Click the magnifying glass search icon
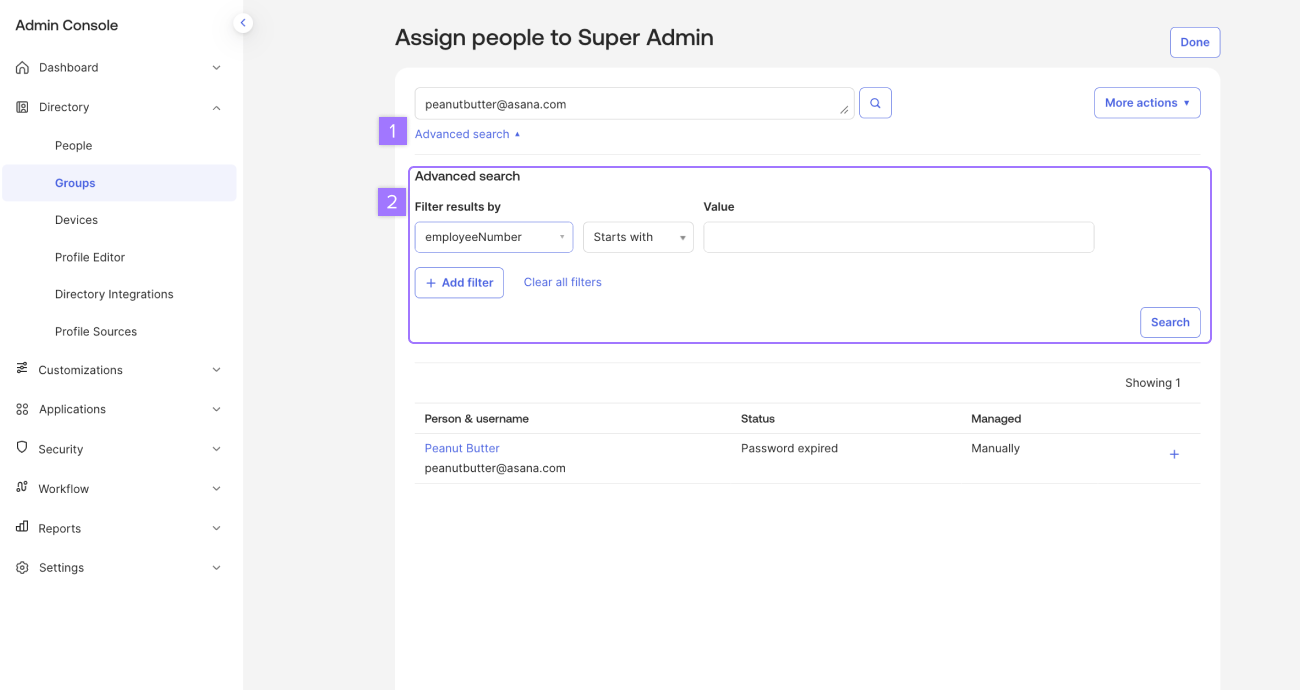This screenshot has width=1300, height=690. pyautogui.click(x=875, y=103)
